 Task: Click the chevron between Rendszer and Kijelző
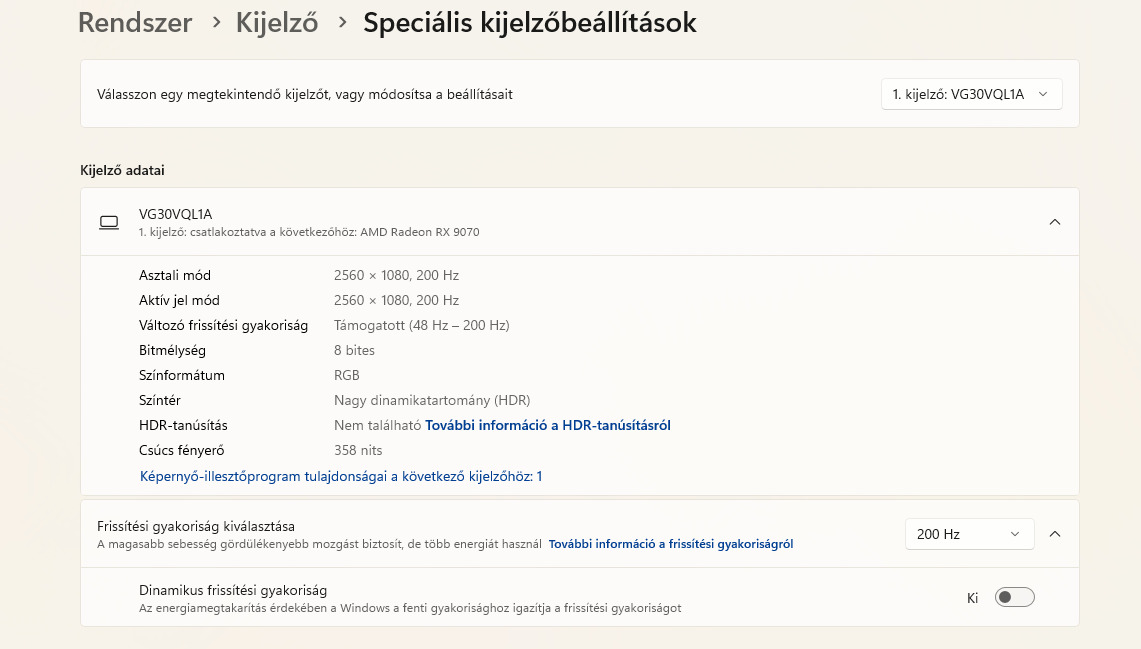point(216,22)
